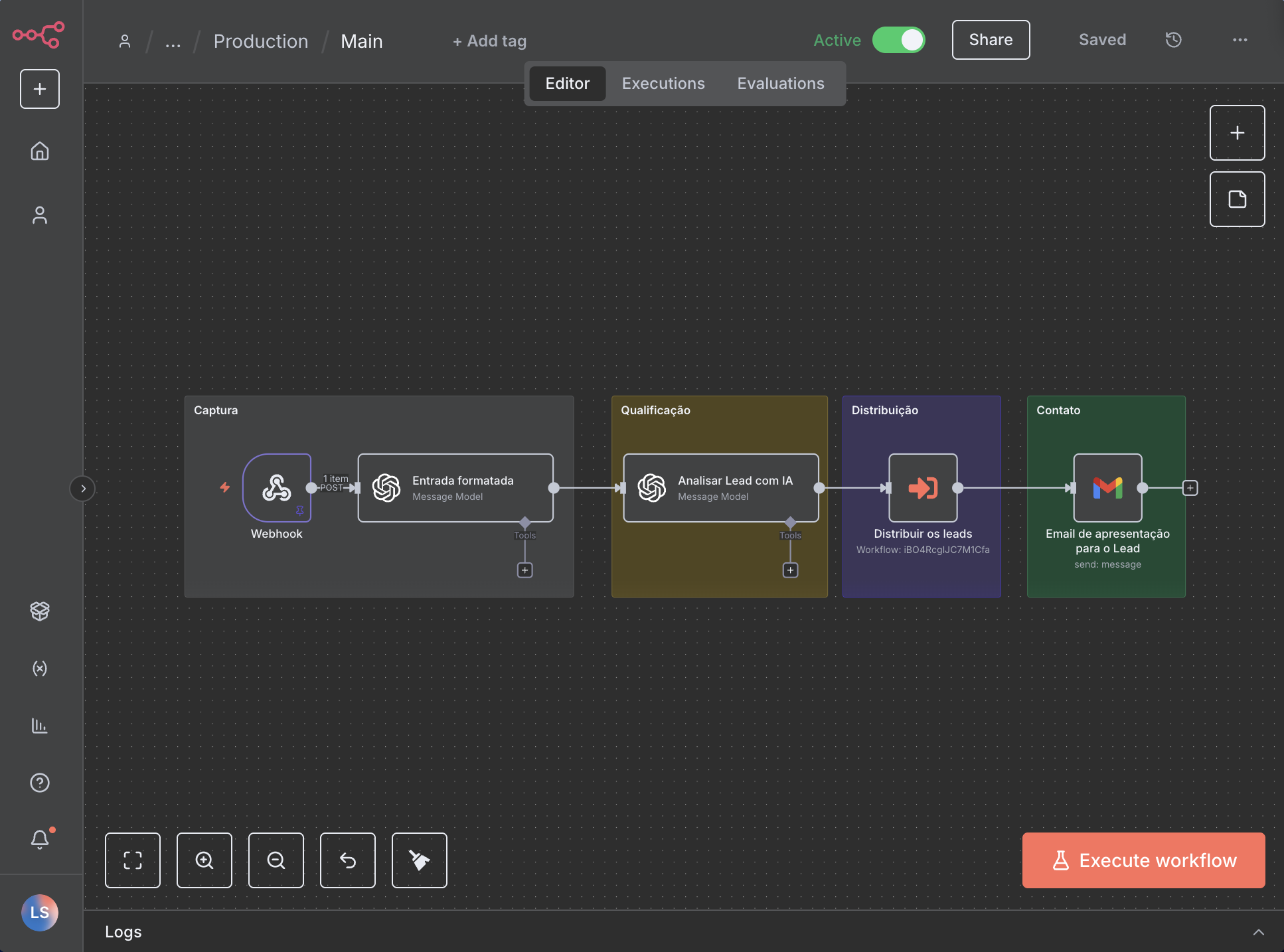Select the Webhook node
The height and width of the screenshot is (952, 1284).
[277, 488]
